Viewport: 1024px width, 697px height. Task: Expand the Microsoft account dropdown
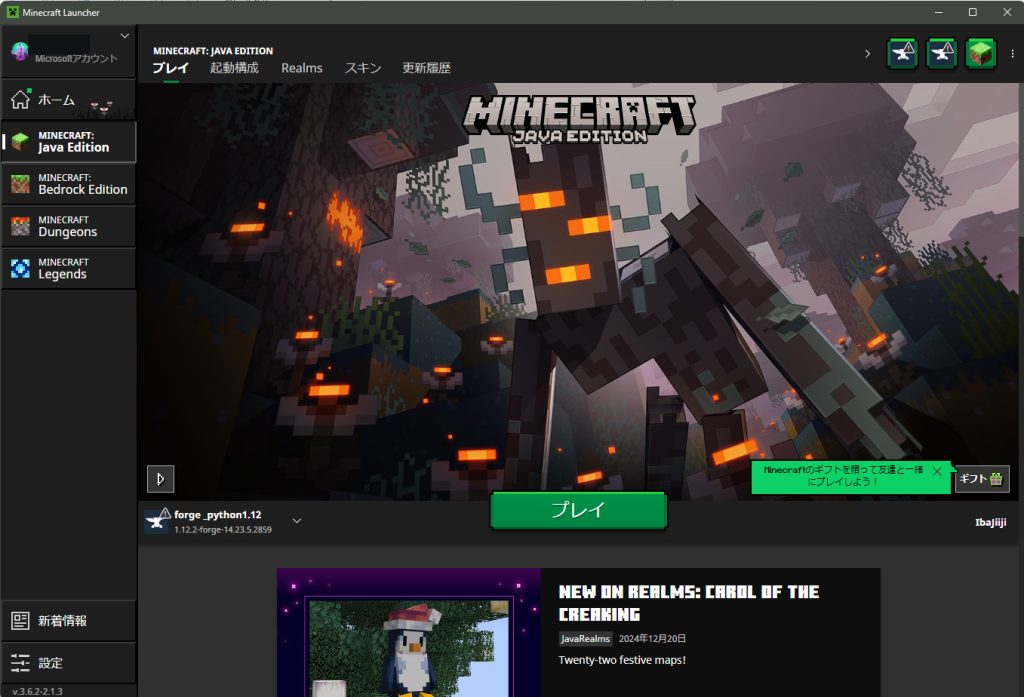[x=124, y=36]
